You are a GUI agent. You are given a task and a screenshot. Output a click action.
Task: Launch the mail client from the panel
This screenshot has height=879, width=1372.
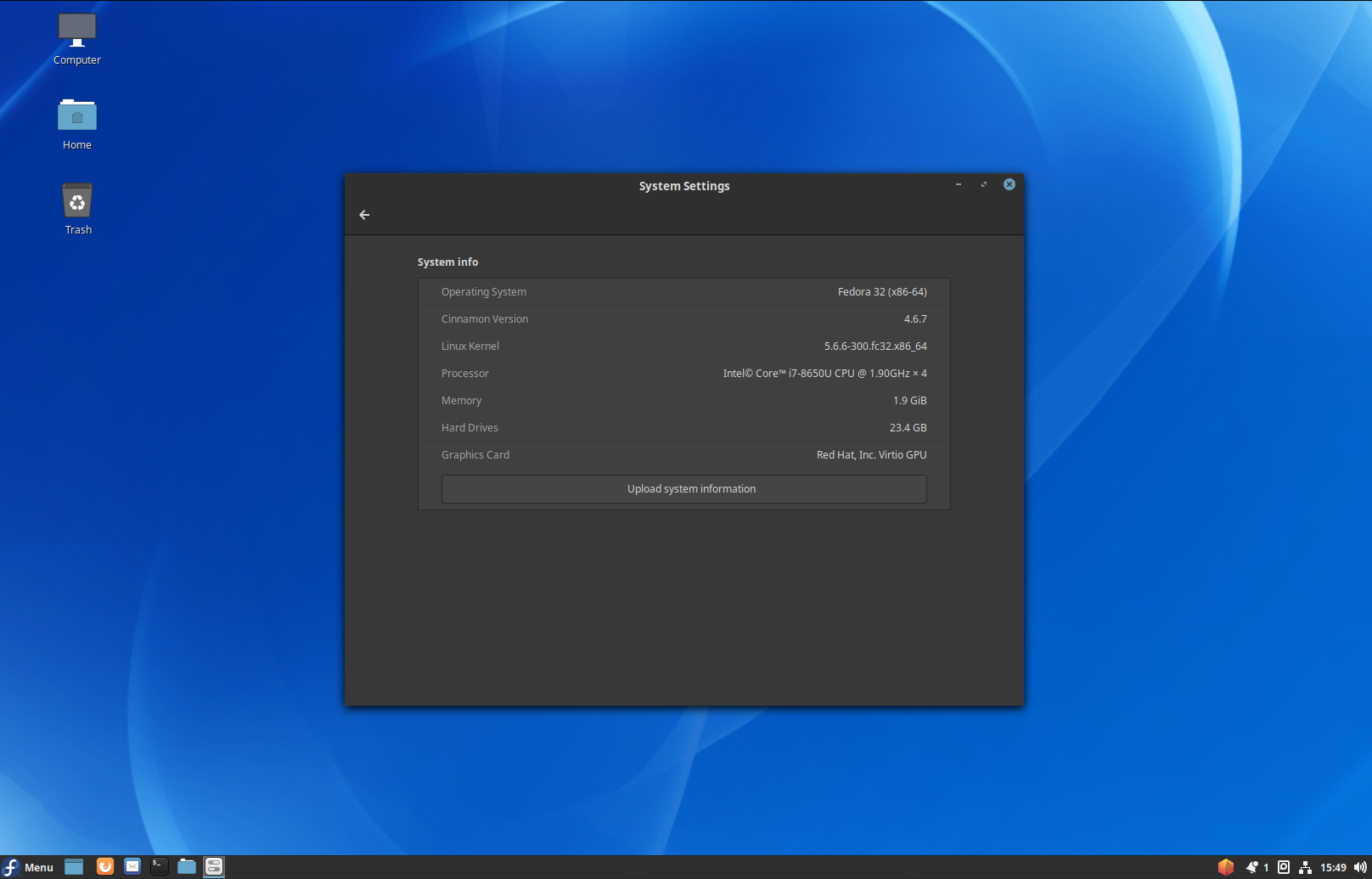pyautogui.click(x=132, y=867)
